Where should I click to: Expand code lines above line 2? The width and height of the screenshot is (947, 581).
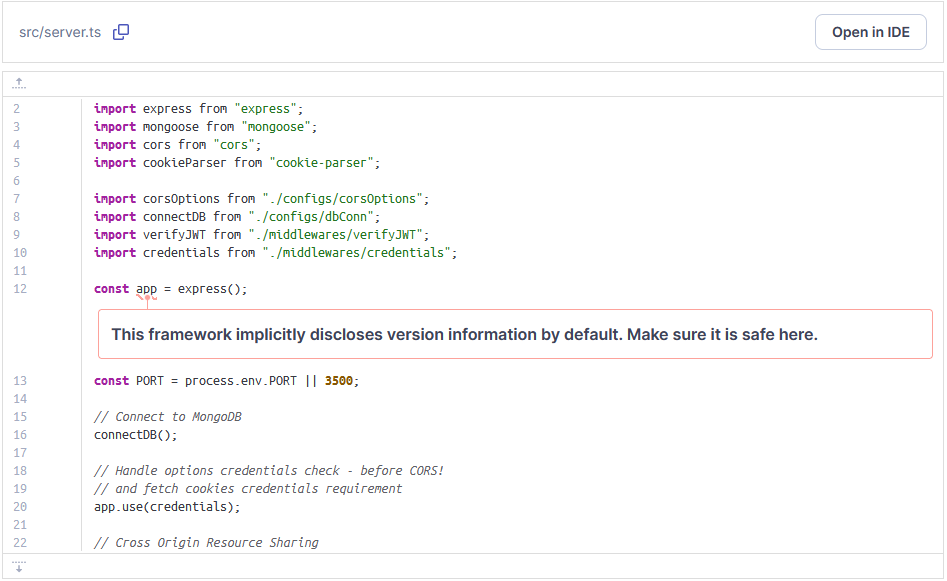[x=19, y=84]
